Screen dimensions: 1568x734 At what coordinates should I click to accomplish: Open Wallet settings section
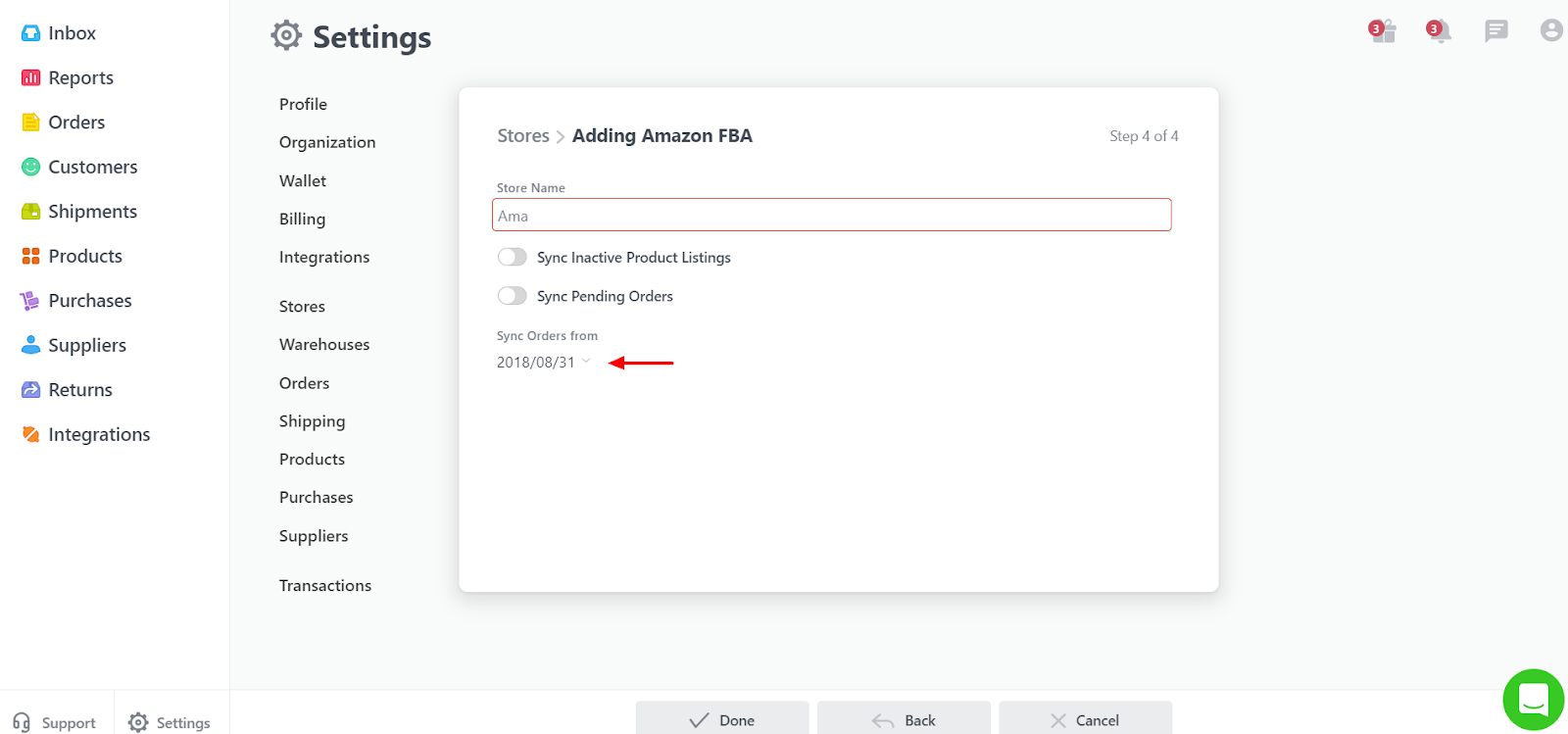303,181
